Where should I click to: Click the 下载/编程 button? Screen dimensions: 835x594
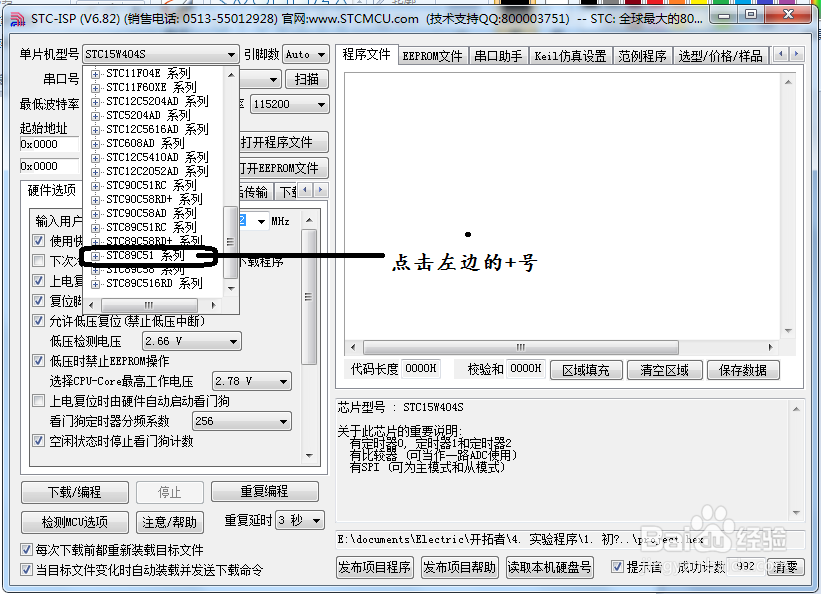click(x=75, y=492)
